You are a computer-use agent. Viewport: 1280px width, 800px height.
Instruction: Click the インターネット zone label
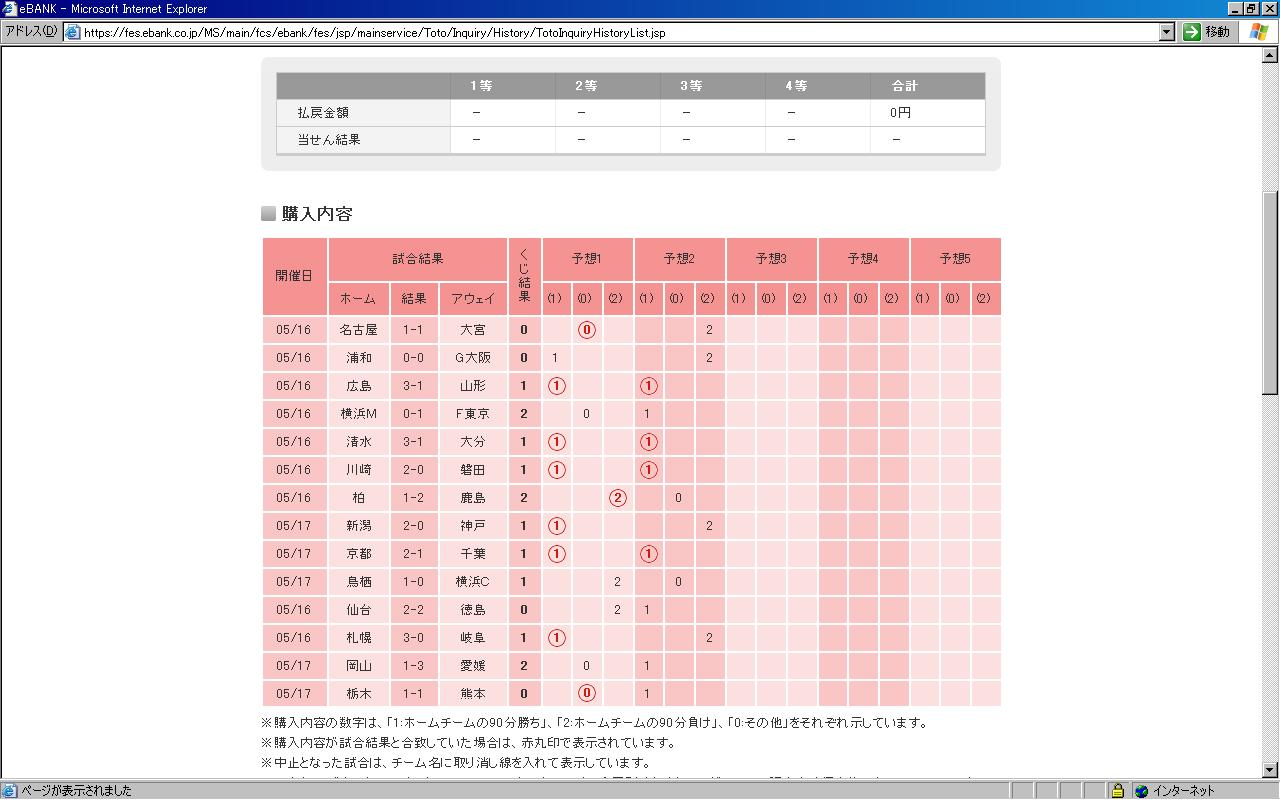click(1184, 791)
